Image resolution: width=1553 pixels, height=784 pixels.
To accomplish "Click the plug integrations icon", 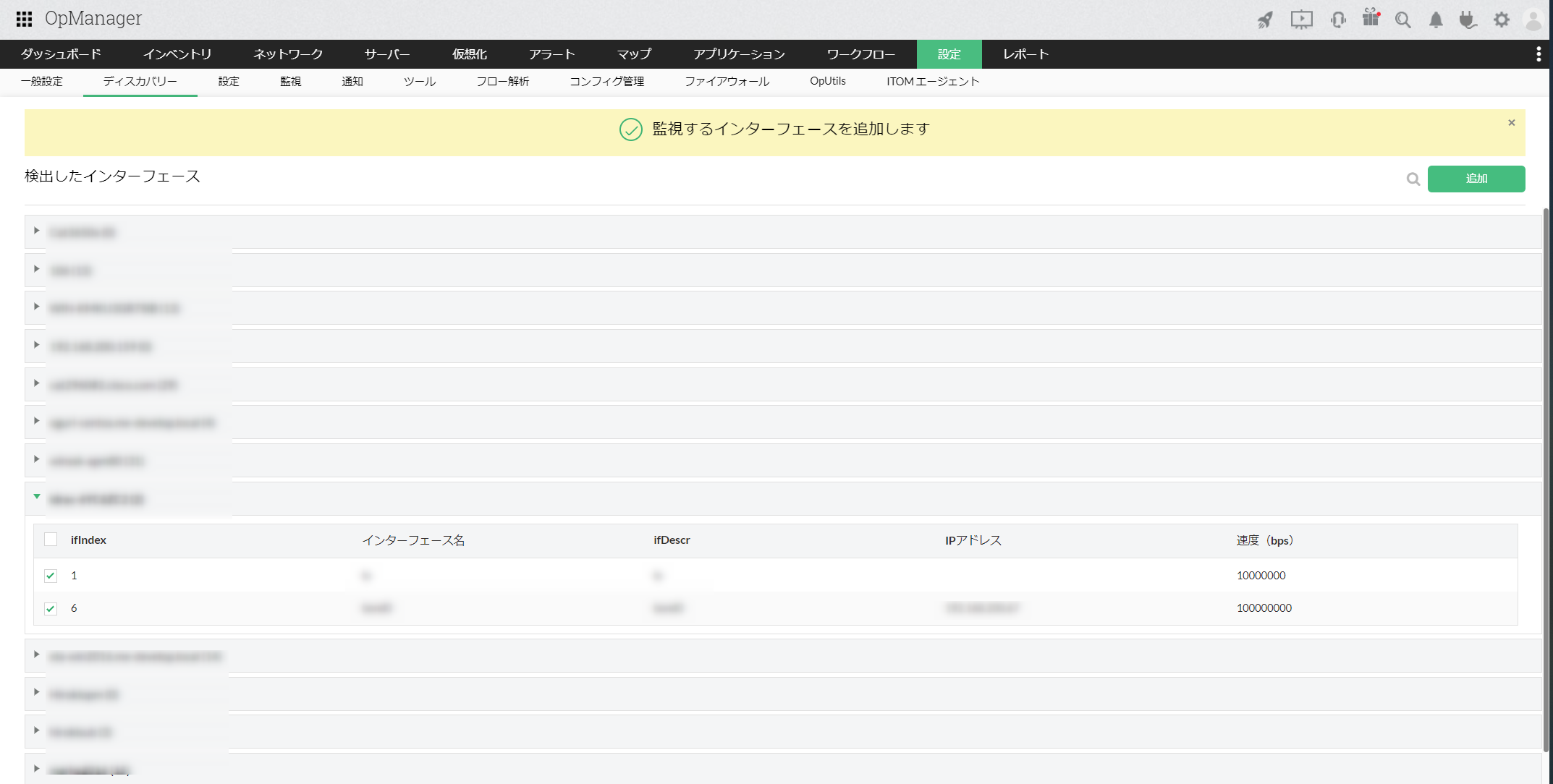I will [1468, 20].
